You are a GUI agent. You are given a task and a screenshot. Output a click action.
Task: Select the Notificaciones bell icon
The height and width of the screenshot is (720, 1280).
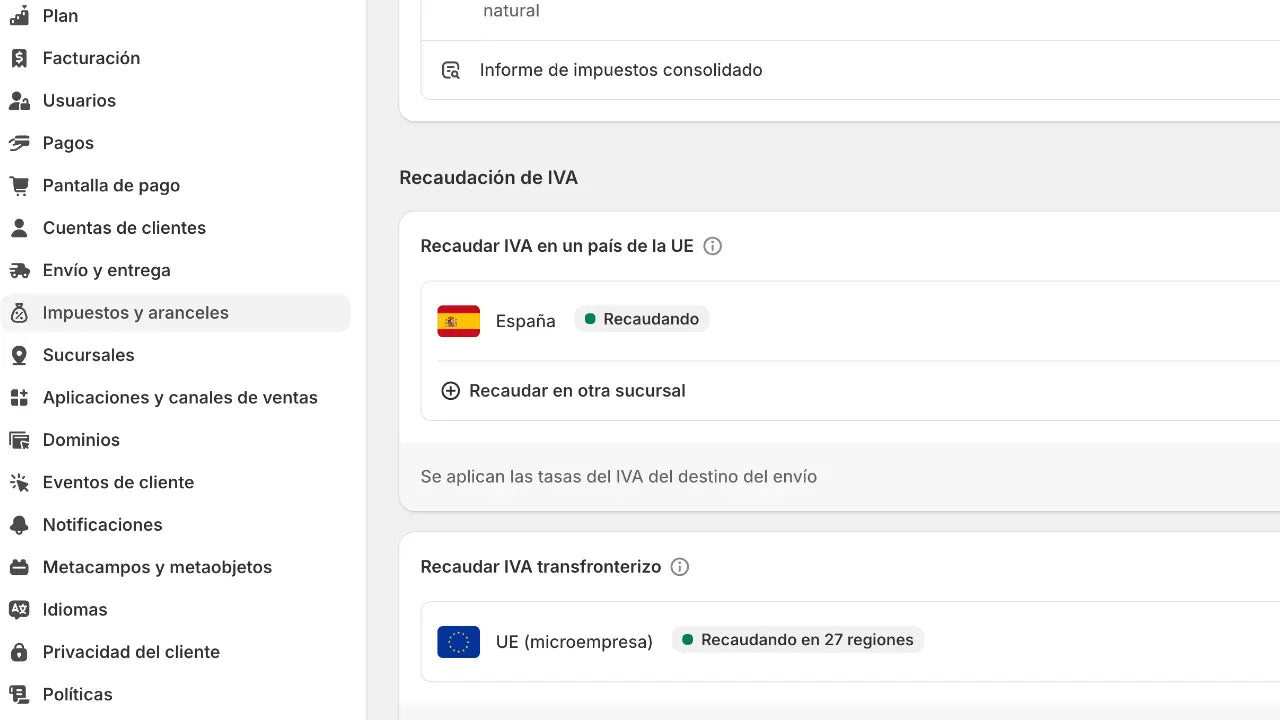[18, 524]
